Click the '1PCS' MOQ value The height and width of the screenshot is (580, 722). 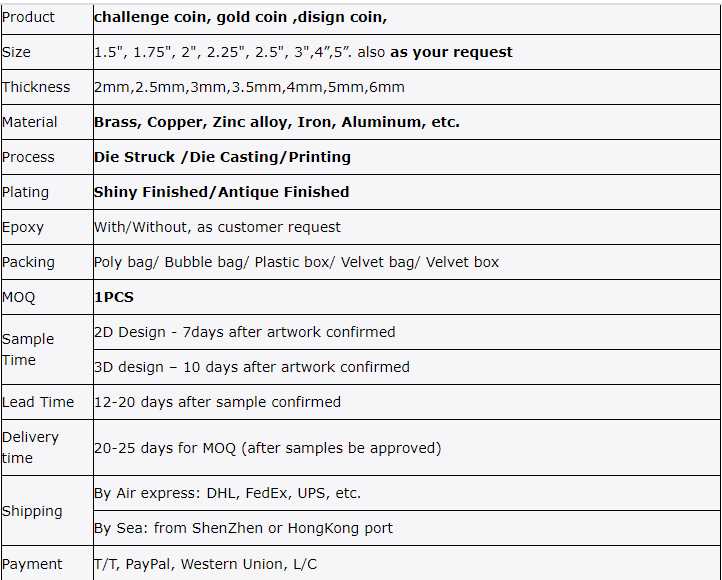point(114,297)
